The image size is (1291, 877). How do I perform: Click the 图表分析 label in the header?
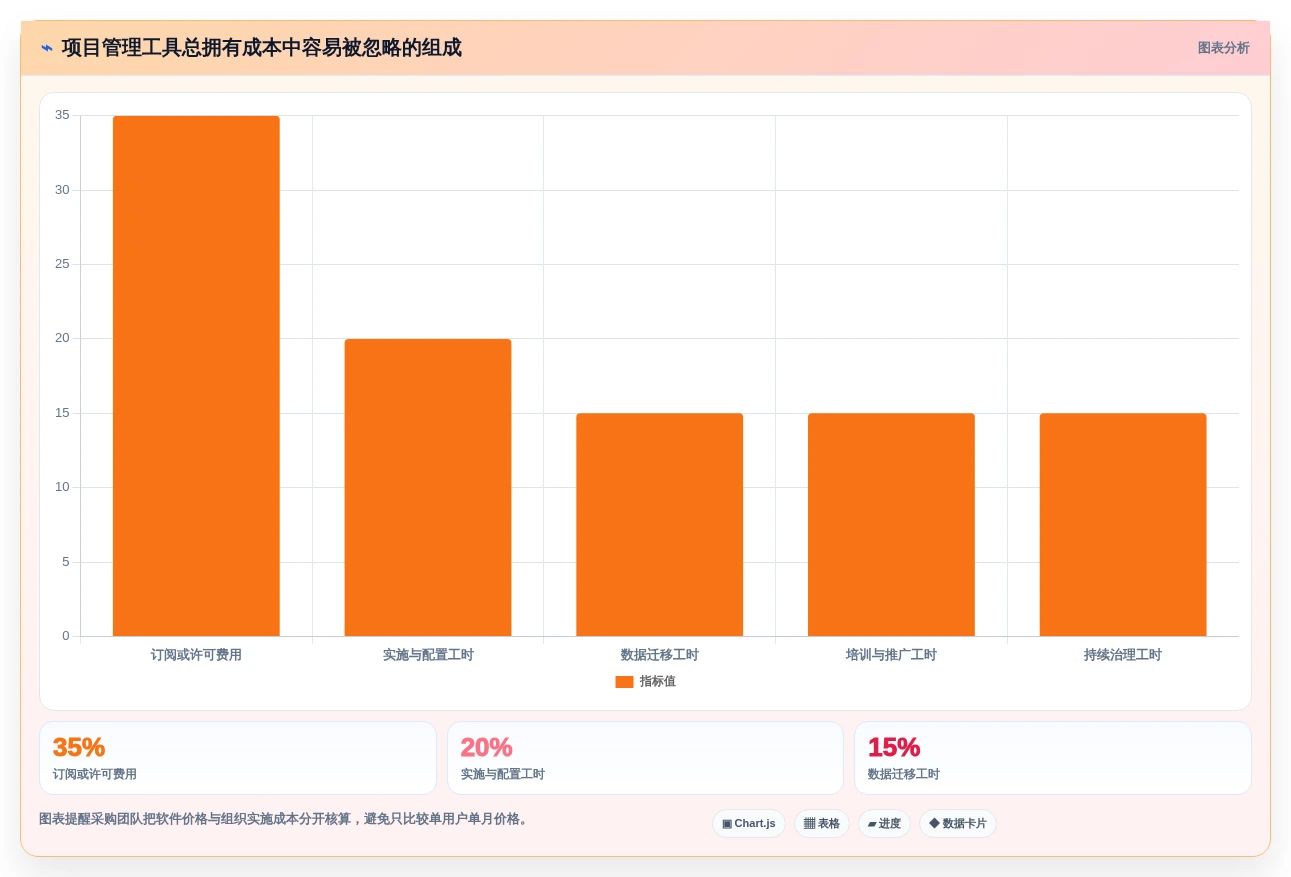[x=1223, y=48]
